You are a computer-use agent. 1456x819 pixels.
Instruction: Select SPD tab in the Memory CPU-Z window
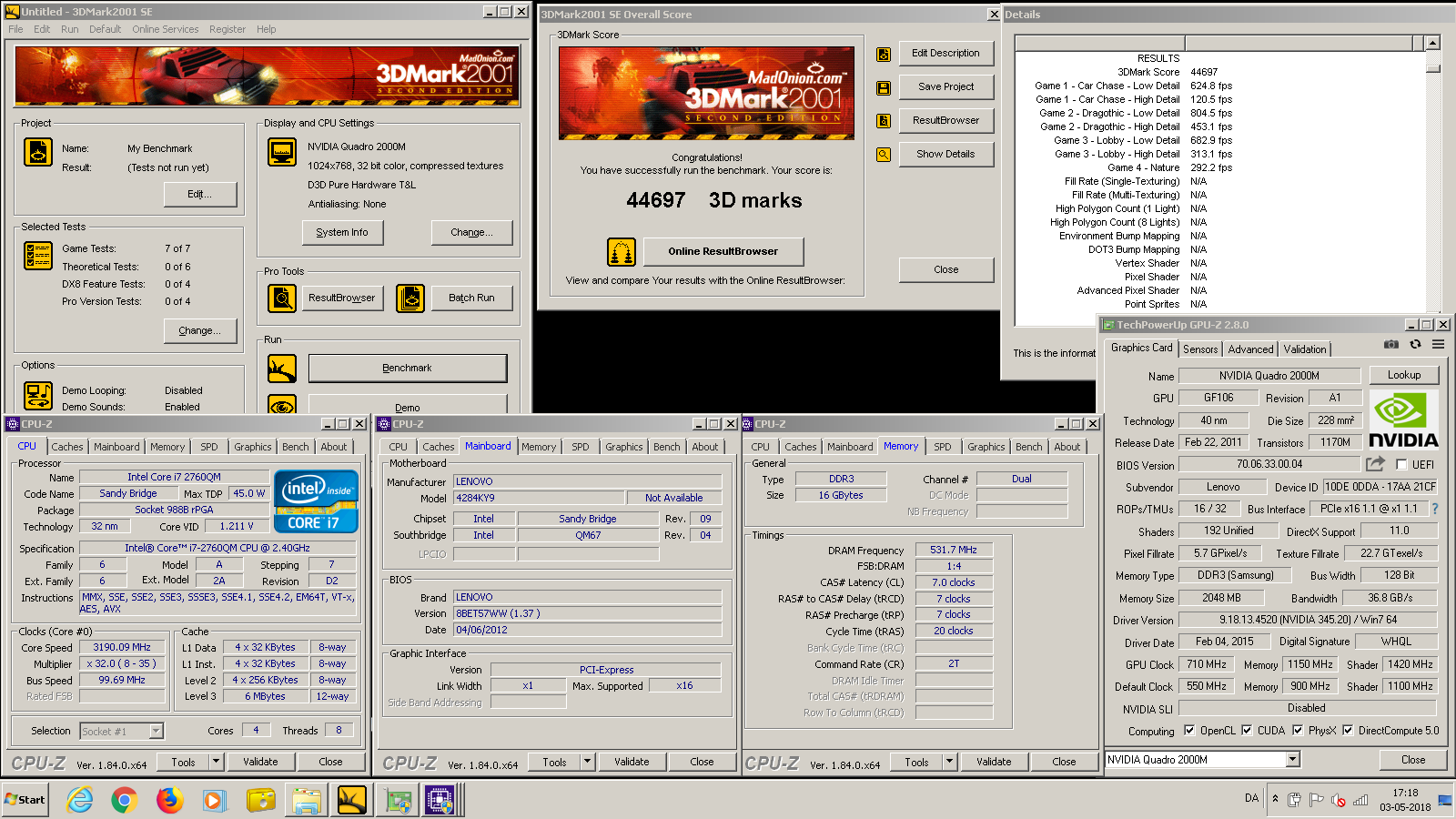943,447
